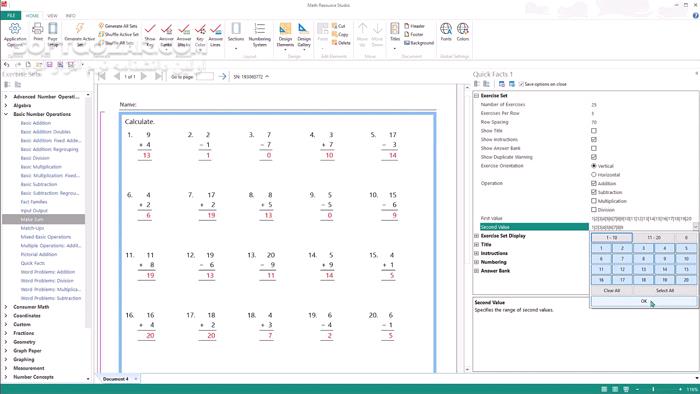The width and height of the screenshot is (700, 394).
Task: Go to first page arrow
Action: [102, 76]
